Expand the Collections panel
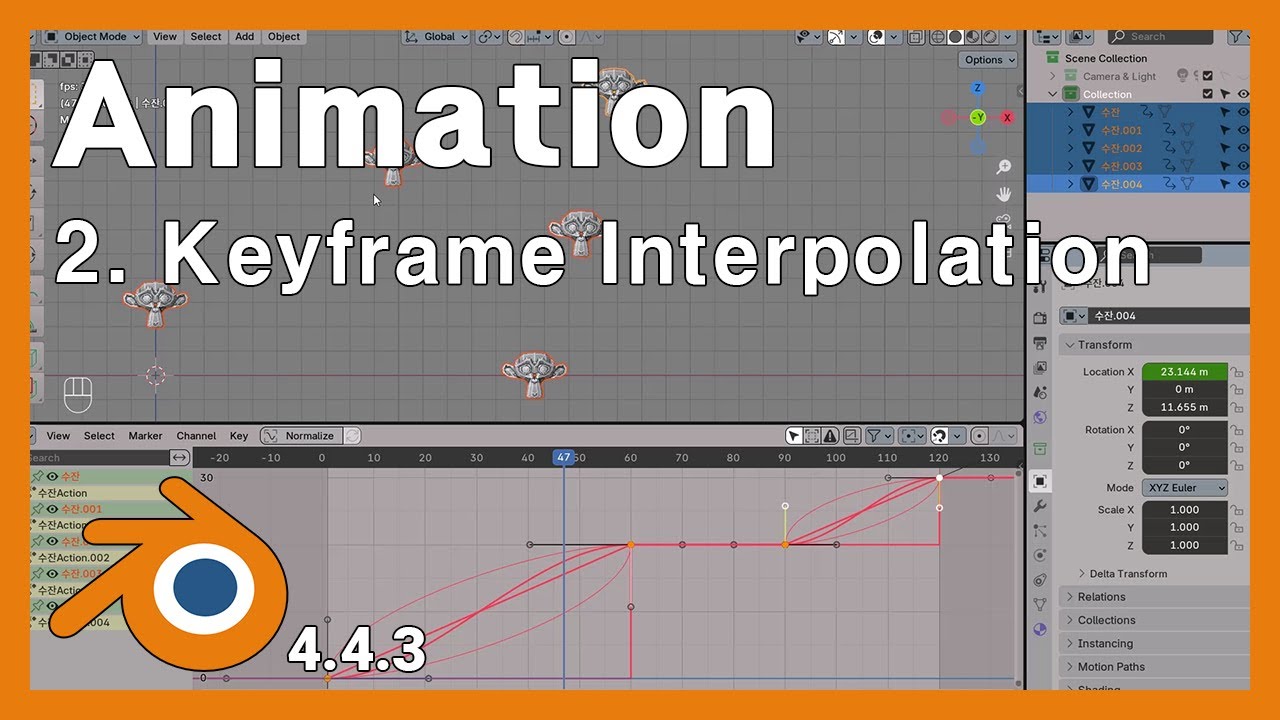Screen dimensions: 1280x720 point(1154,620)
